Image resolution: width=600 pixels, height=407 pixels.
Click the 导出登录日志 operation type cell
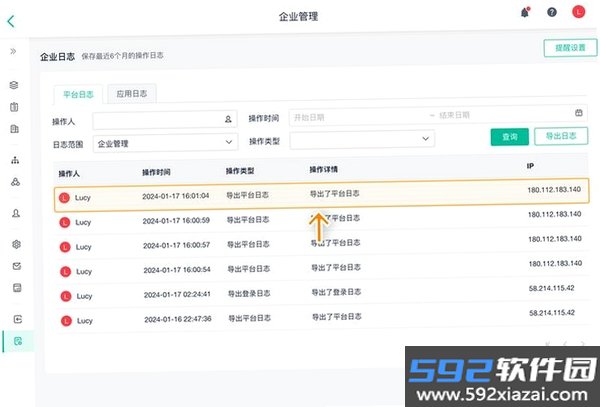pyautogui.click(x=249, y=294)
